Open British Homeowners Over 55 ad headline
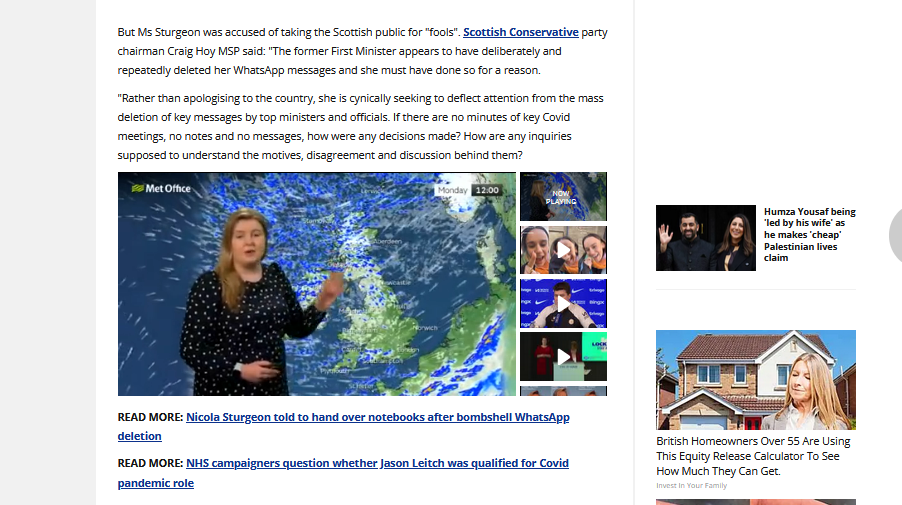Viewport: 902px width, 505px height. click(x=753, y=456)
